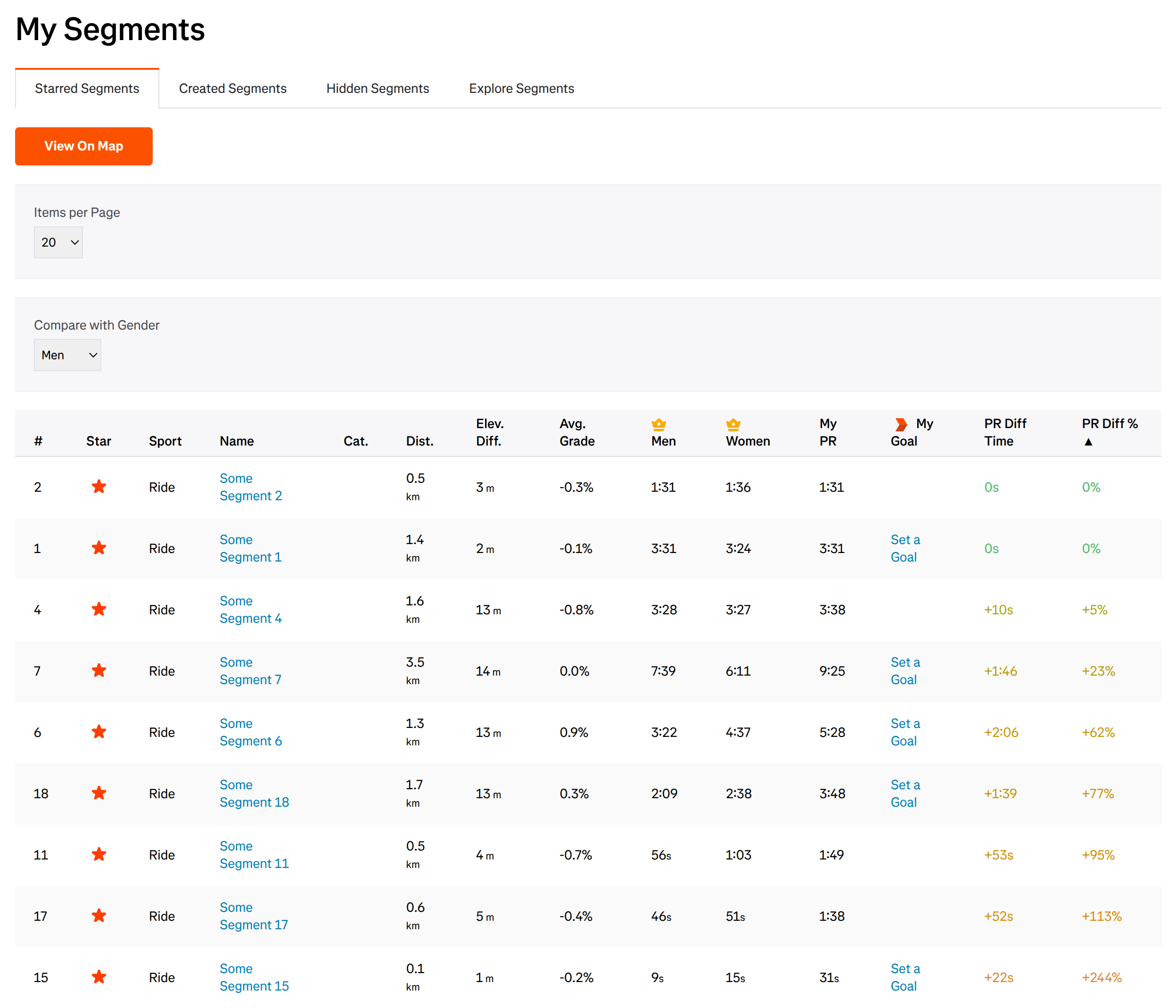Viewport: 1176px width, 1008px height.
Task: Set a Goal for Some Segment 15
Action: pyautogui.click(x=905, y=977)
